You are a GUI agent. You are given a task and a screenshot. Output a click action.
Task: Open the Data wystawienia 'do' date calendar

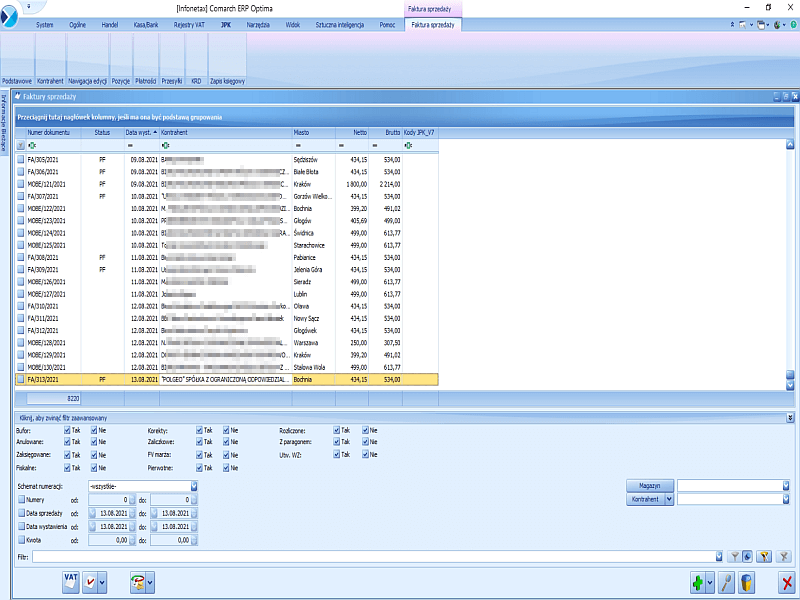155,527
